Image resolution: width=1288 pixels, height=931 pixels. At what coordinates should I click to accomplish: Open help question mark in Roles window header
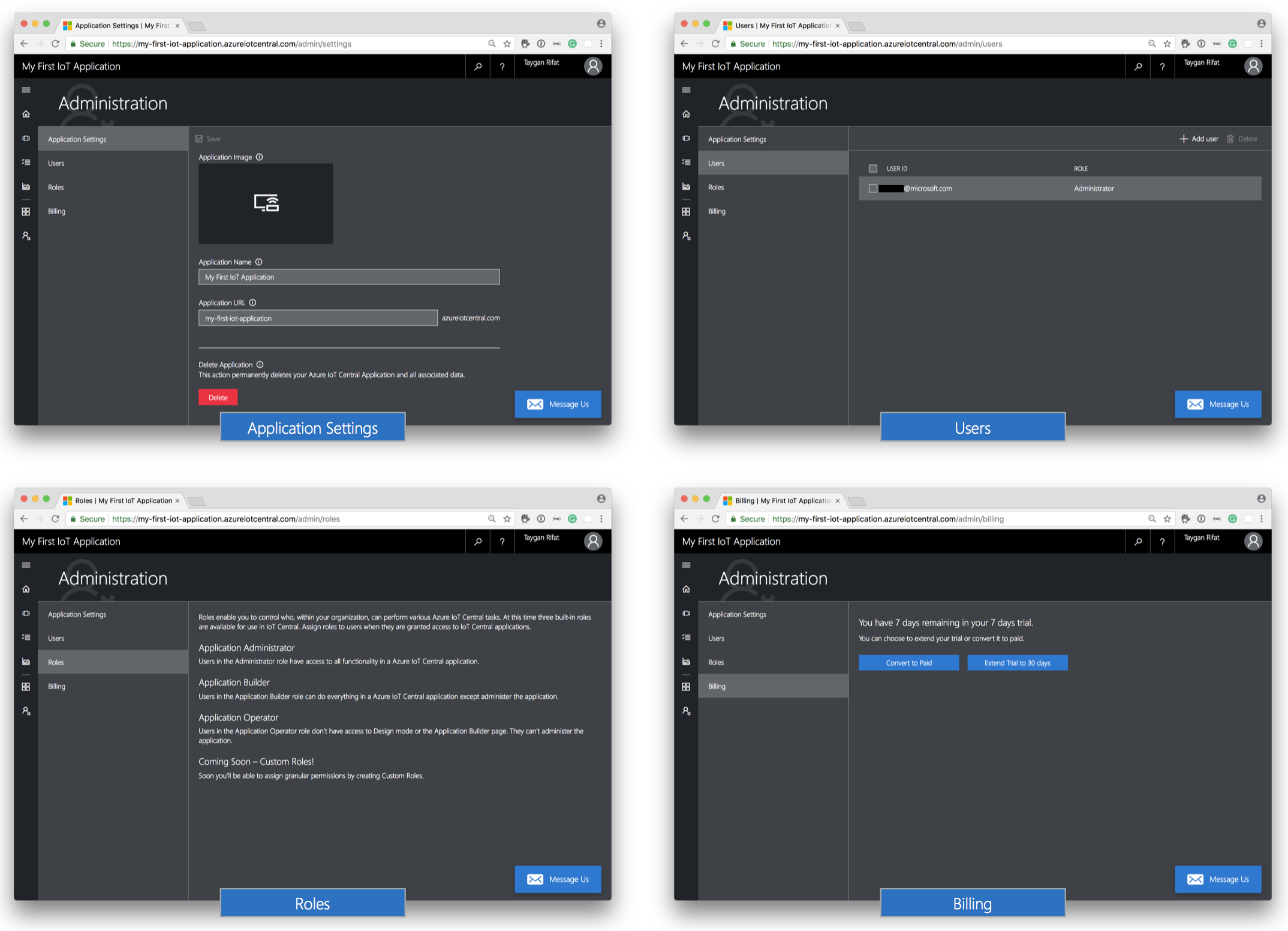click(502, 542)
